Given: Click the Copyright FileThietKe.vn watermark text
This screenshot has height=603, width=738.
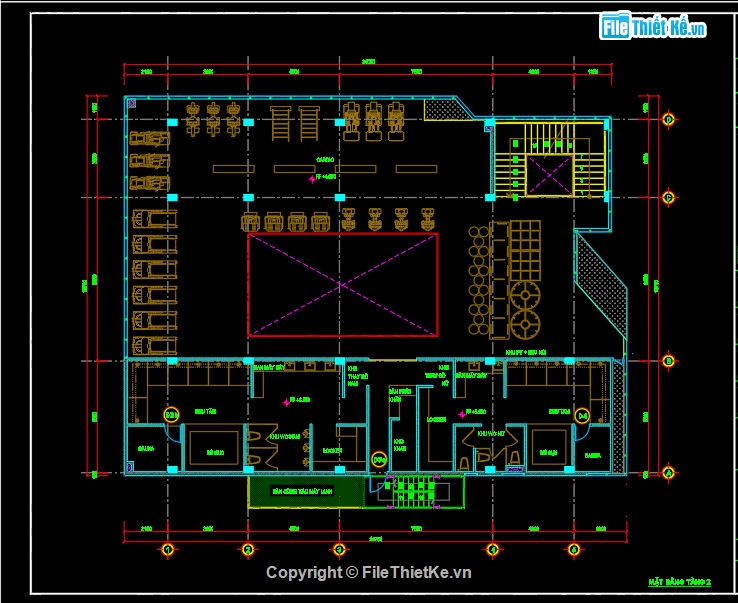Looking at the screenshot, I should [x=369, y=572].
